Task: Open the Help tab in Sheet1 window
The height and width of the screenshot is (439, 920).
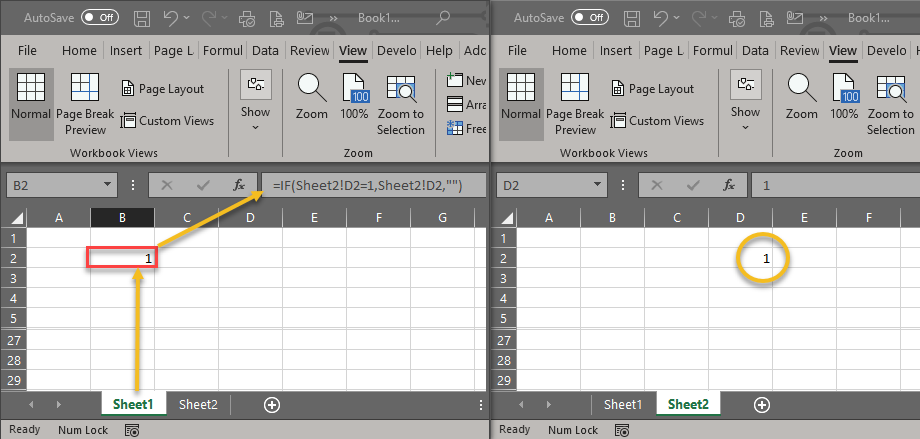Action: 439,51
